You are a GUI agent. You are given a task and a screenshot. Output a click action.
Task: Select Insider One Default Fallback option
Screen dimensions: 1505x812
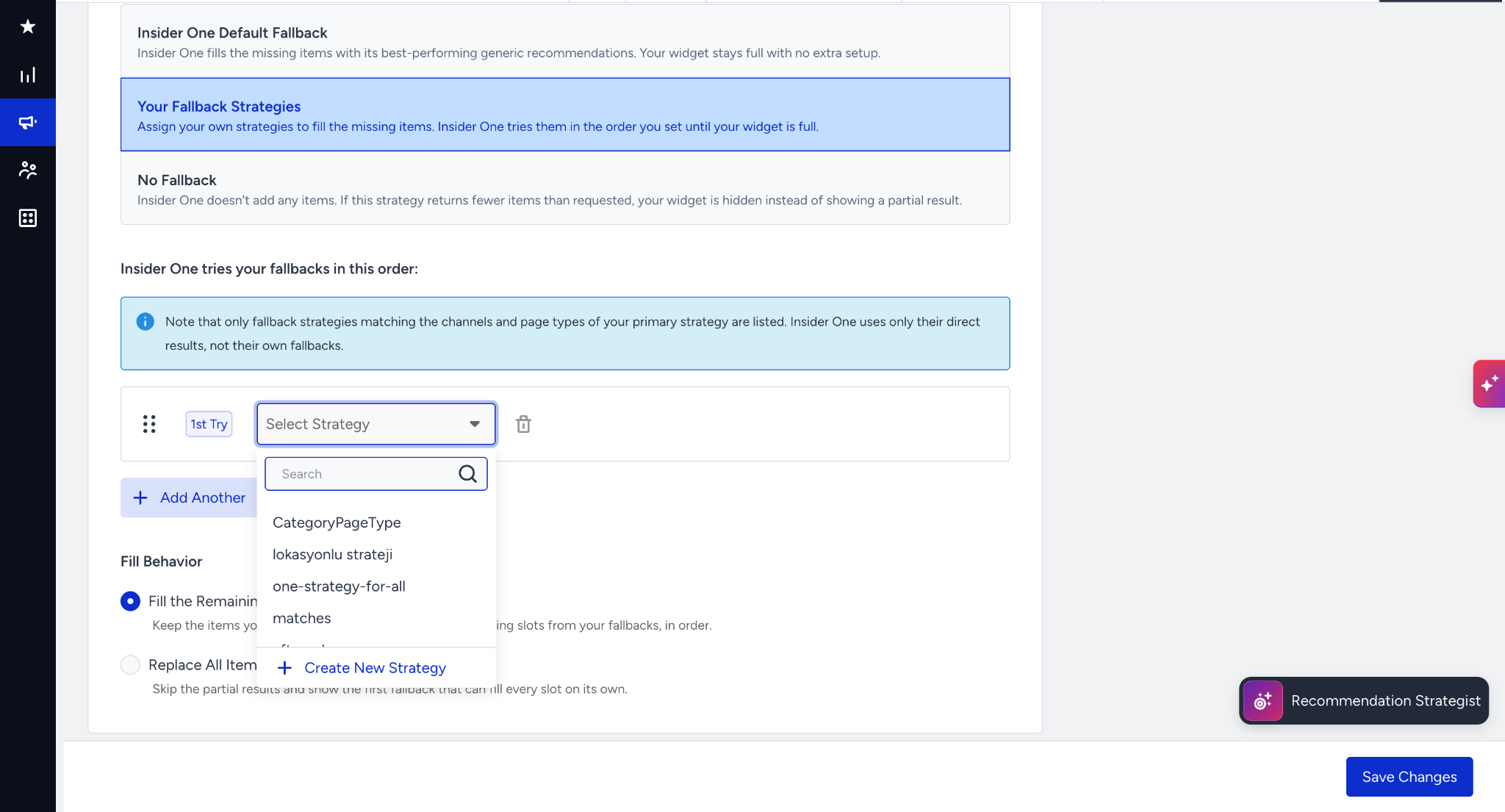tap(565, 42)
